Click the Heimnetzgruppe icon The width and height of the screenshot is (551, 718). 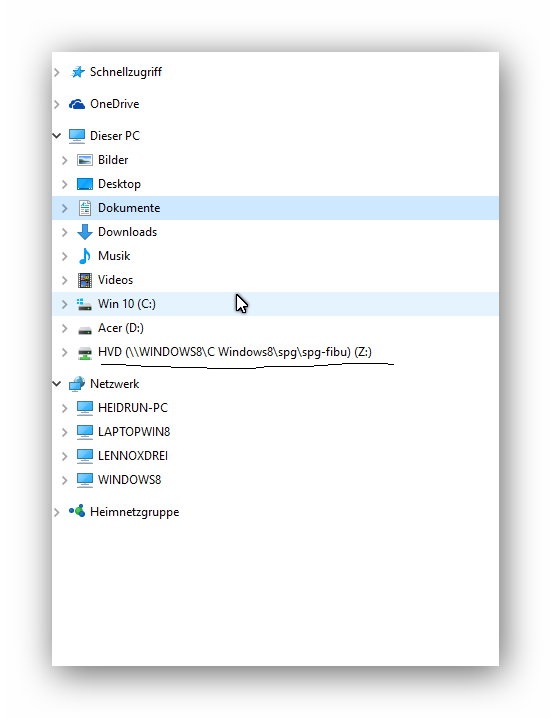pos(76,511)
